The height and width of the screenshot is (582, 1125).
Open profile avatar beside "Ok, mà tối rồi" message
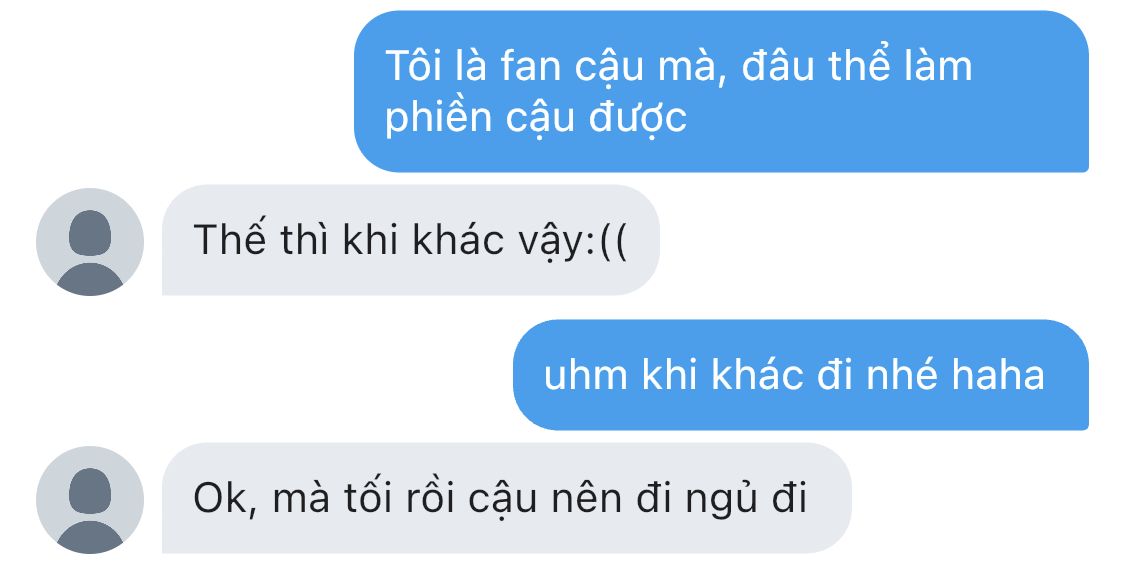pyautogui.click(x=90, y=499)
